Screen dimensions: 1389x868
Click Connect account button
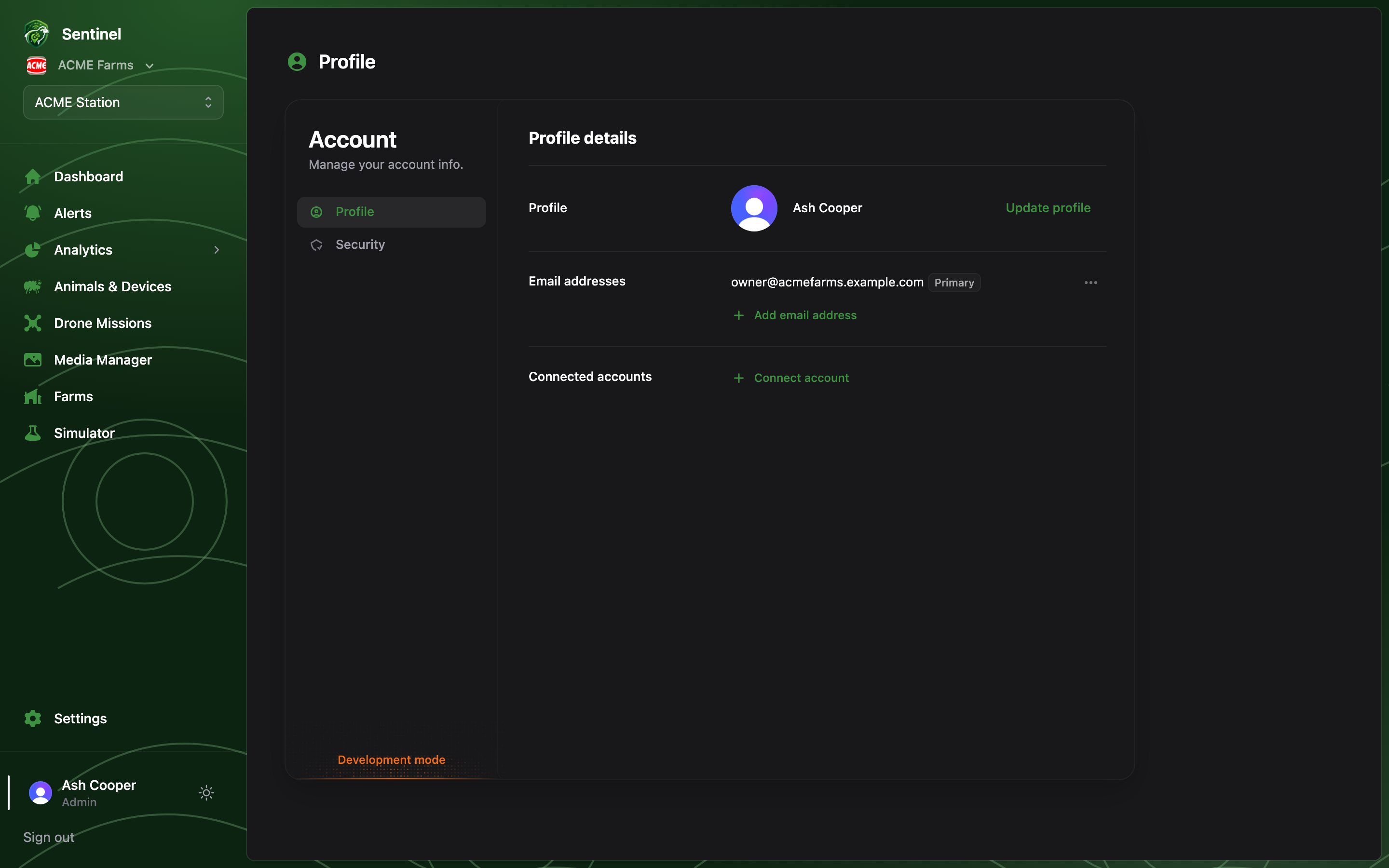click(791, 378)
